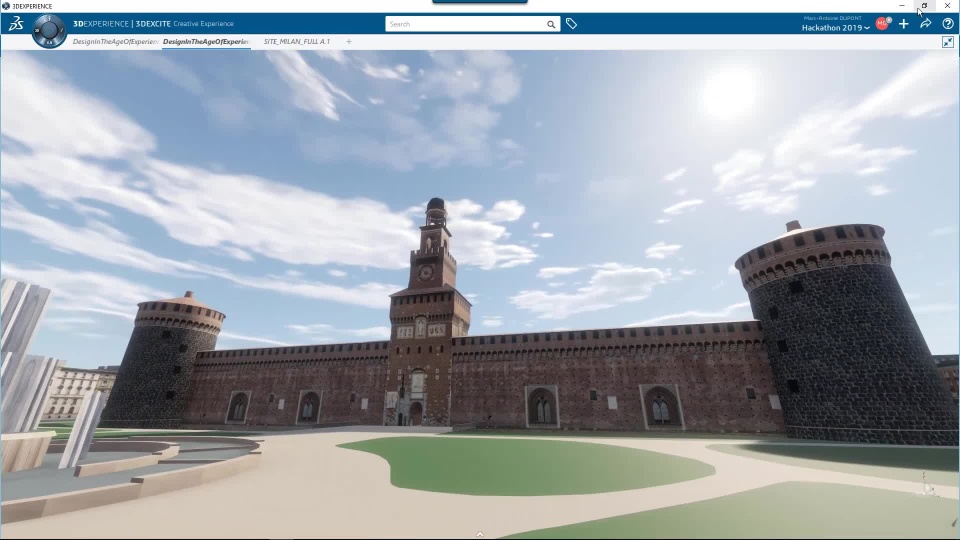
Task: Minimize the 3DEXPERIENCE window
Action: [x=902, y=6]
